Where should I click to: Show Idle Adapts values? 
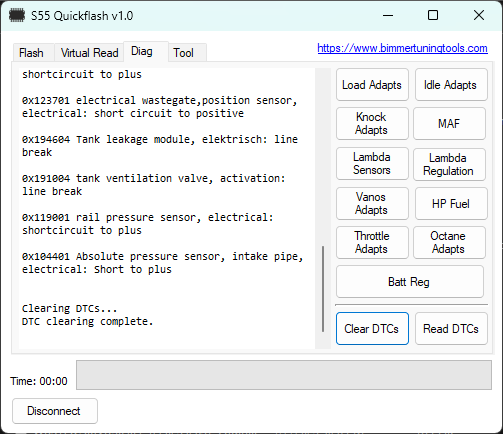451,85
